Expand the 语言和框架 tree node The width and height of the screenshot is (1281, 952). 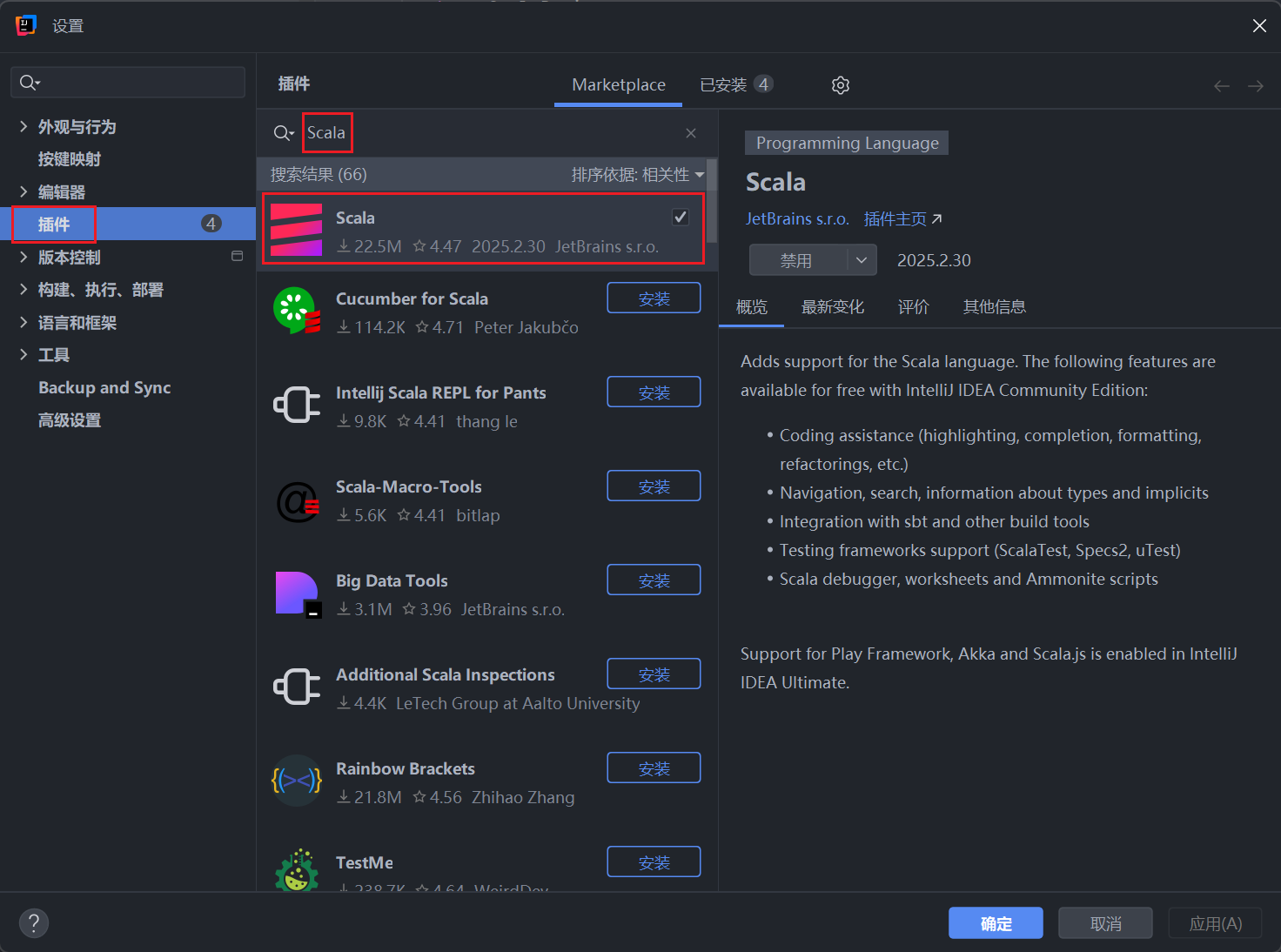click(23, 323)
